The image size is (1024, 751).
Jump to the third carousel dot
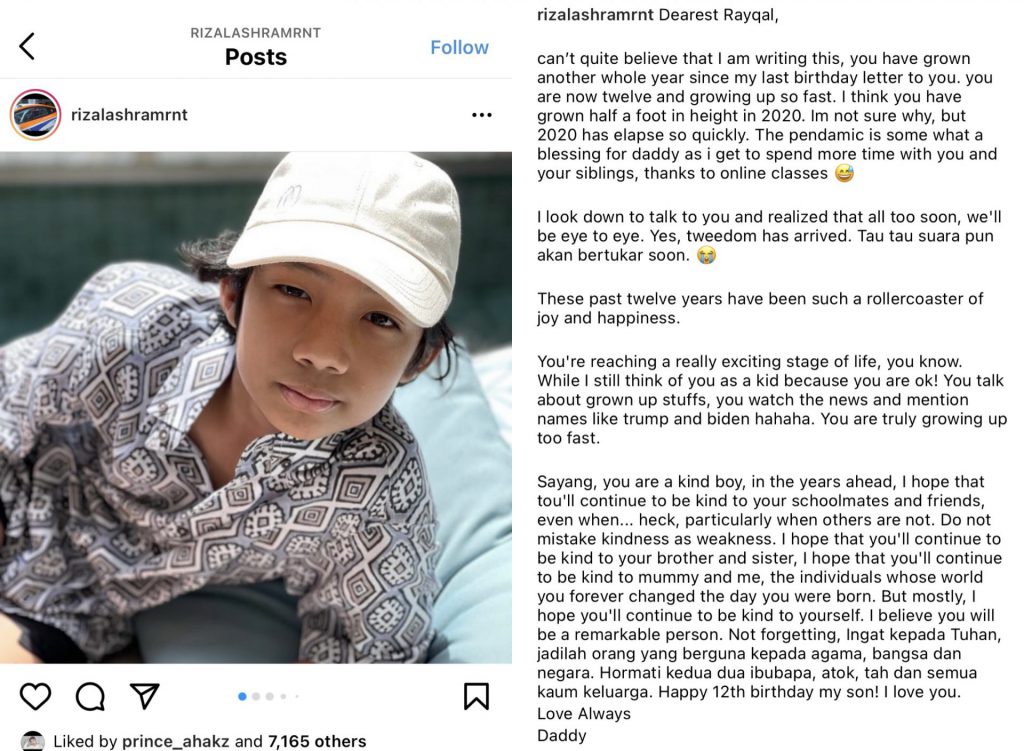pyautogui.click(x=270, y=696)
